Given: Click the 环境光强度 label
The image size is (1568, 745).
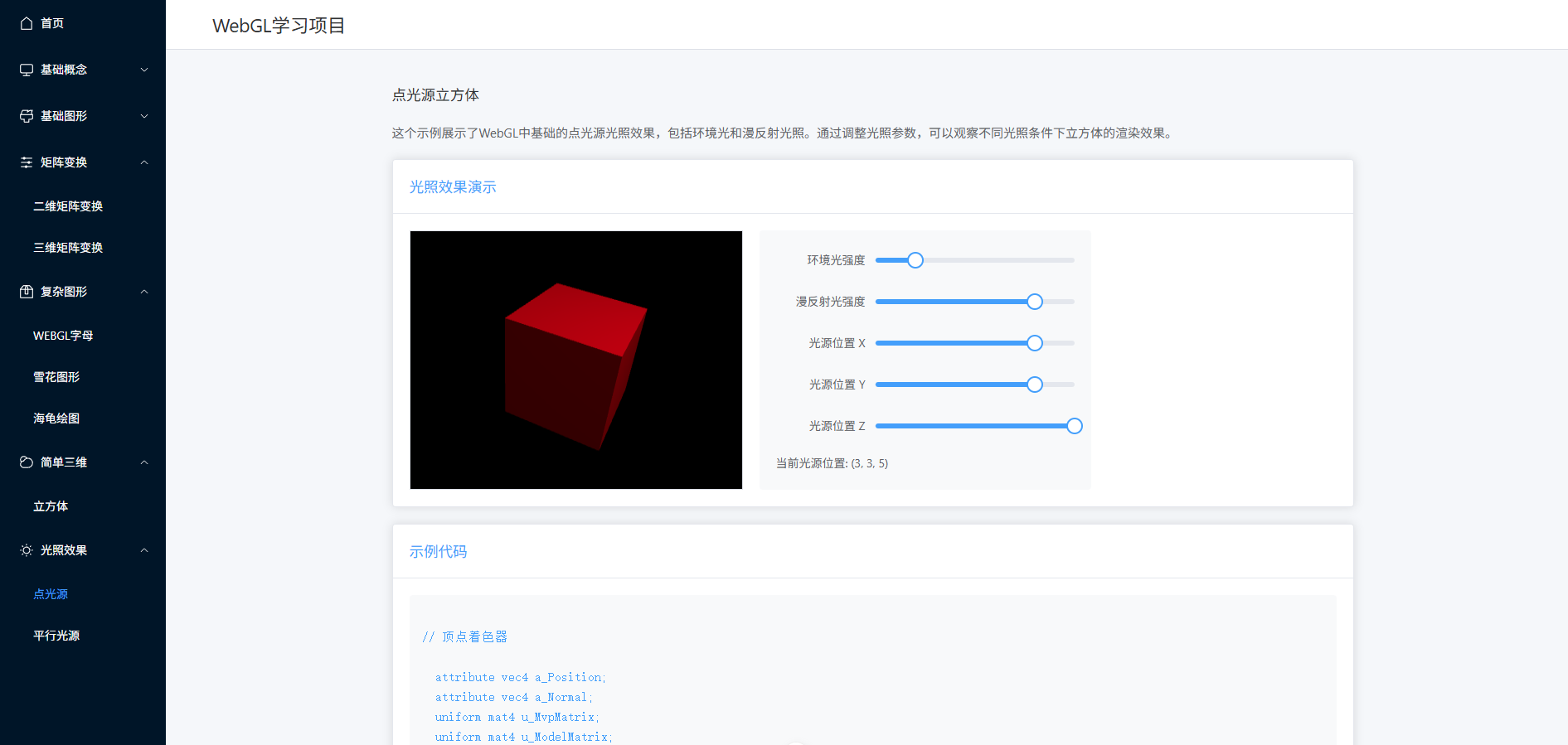Looking at the screenshot, I should coord(836,260).
